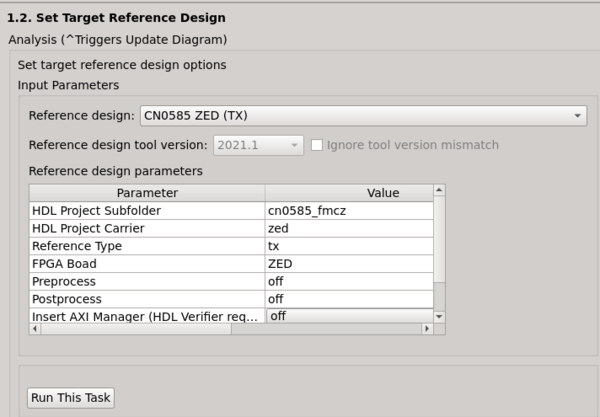Select the cn0585_fmcz value cell
600x417 pixels.
pos(348,210)
